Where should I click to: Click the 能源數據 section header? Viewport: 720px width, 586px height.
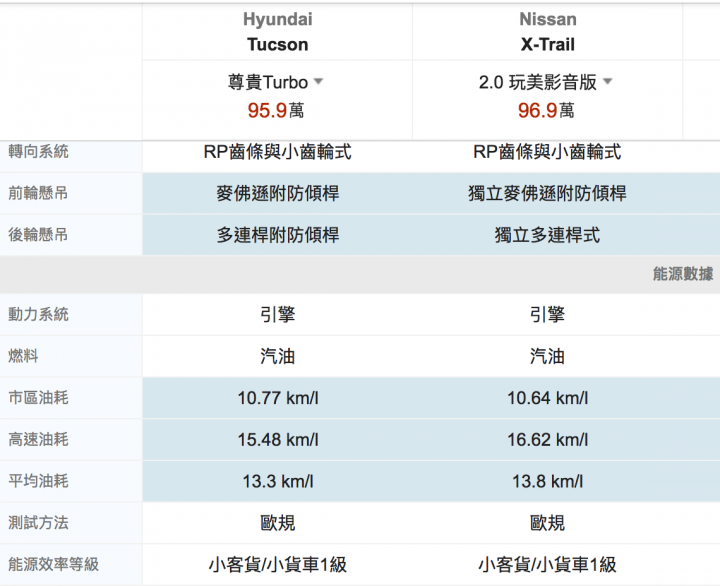point(683,274)
